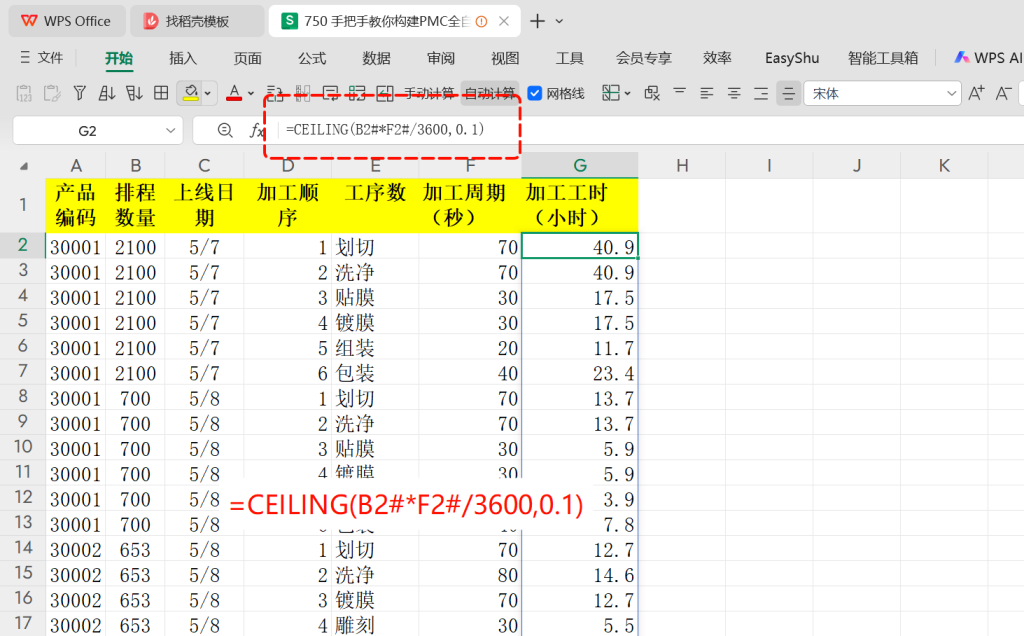Open the 宋体 font name dropdown
The height and width of the screenshot is (636, 1024).
point(951,94)
